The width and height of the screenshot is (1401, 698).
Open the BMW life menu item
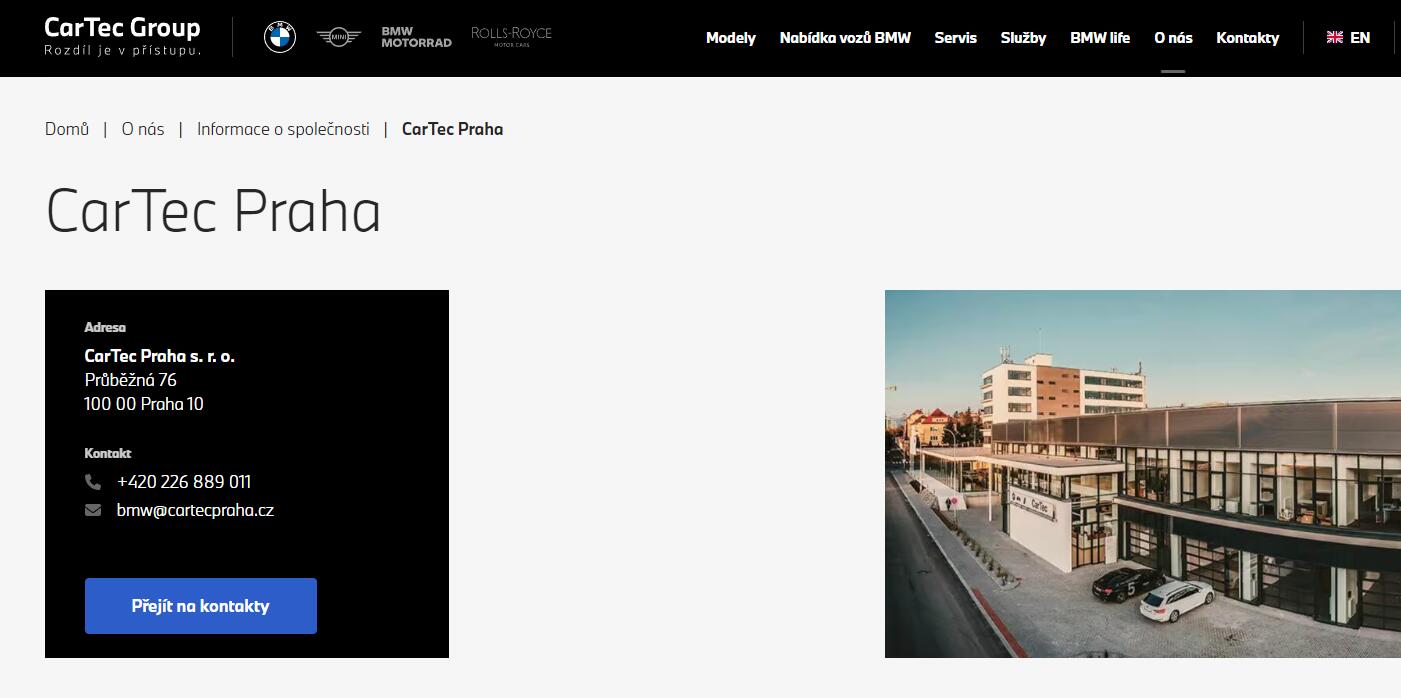coord(1100,38)
